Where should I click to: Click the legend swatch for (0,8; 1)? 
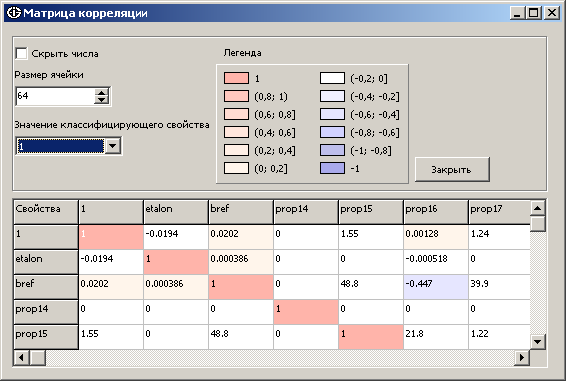click(236, 96)
